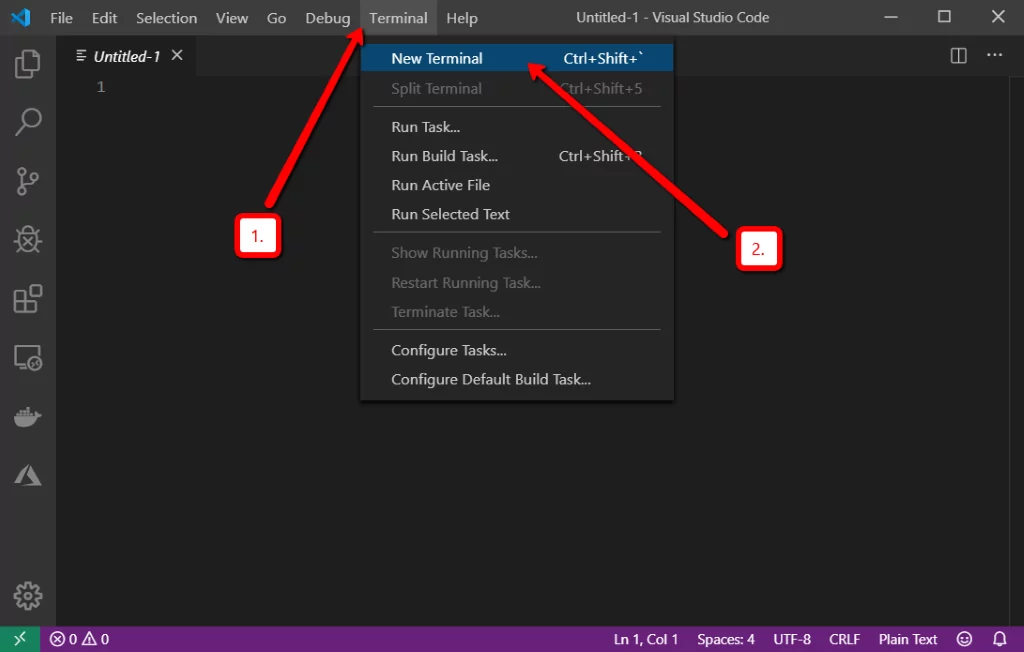The height and width of the screenshot is (652, 1024).
Task: Choose Run Selected Text
Action: point(517,214)
